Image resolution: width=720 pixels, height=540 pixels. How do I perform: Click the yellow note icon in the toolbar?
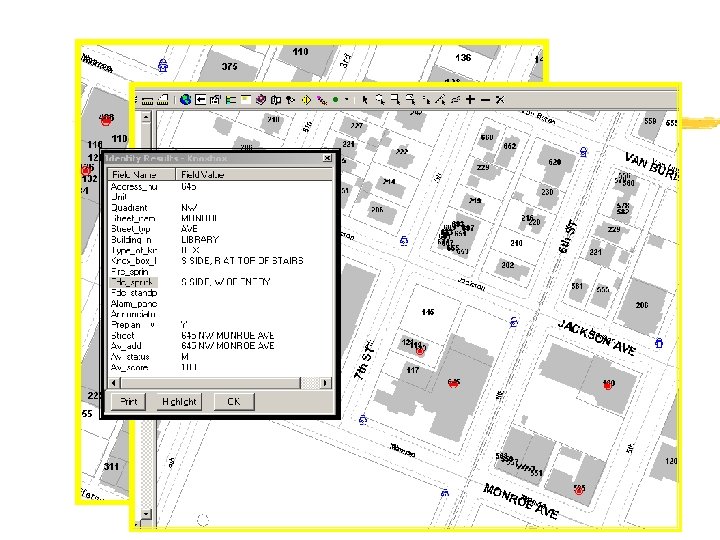[x=246, y=99]
